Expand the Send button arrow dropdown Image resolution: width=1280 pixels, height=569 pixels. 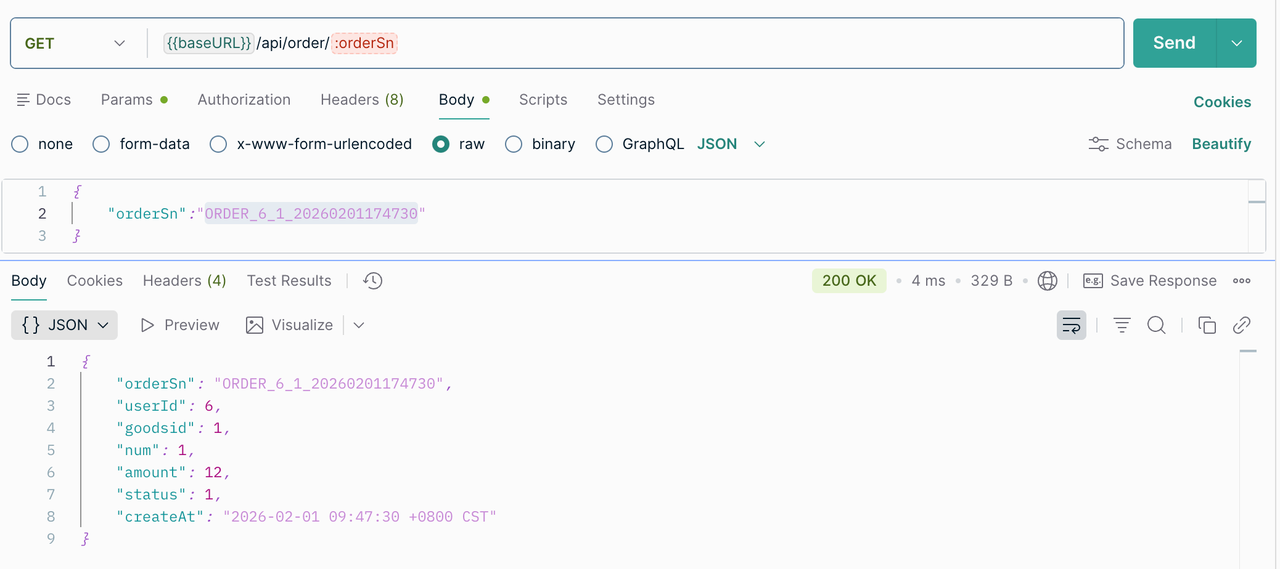(x=1237, y=43)
